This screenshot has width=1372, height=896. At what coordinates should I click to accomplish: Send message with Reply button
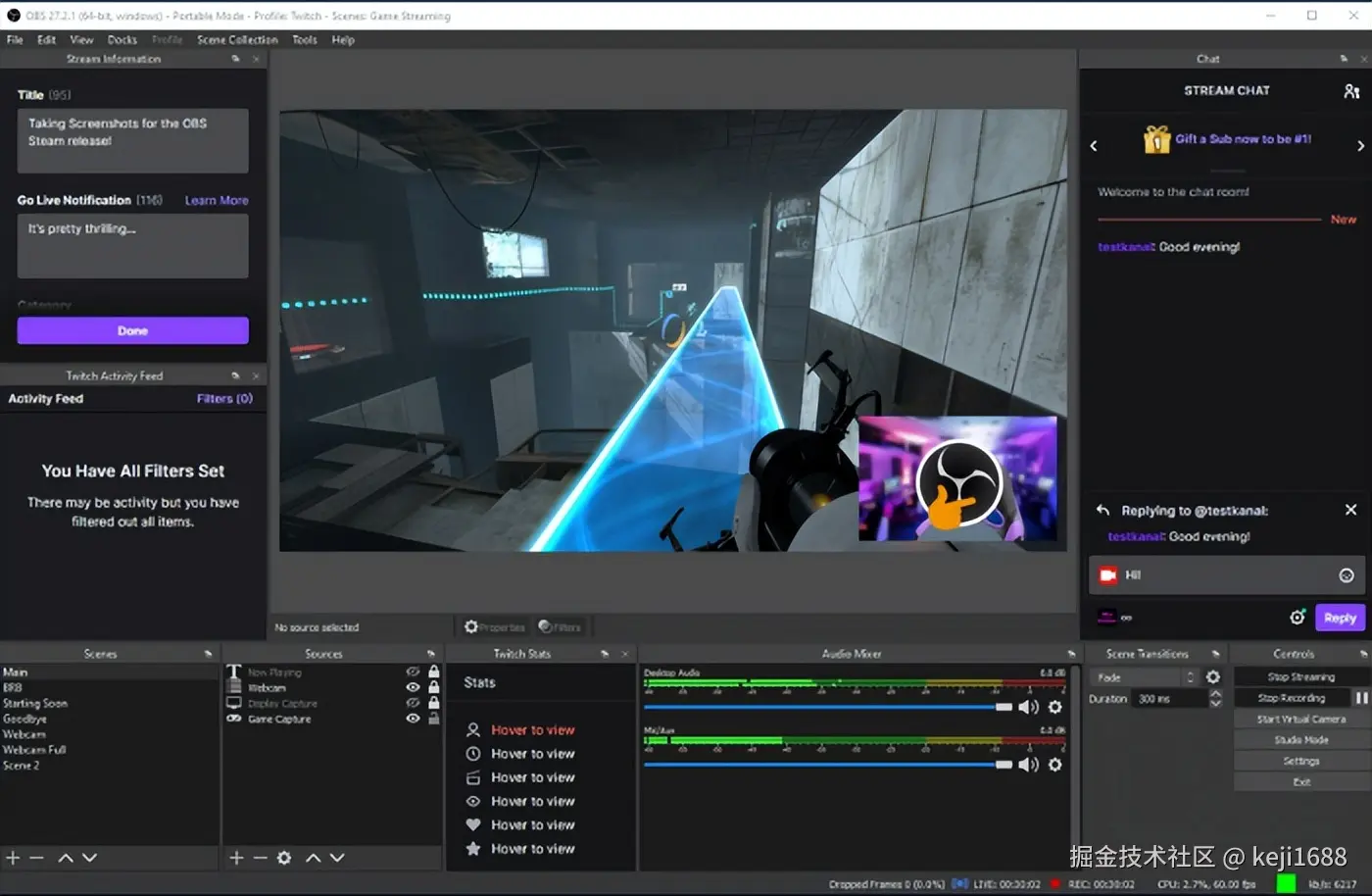(1340, 618)
